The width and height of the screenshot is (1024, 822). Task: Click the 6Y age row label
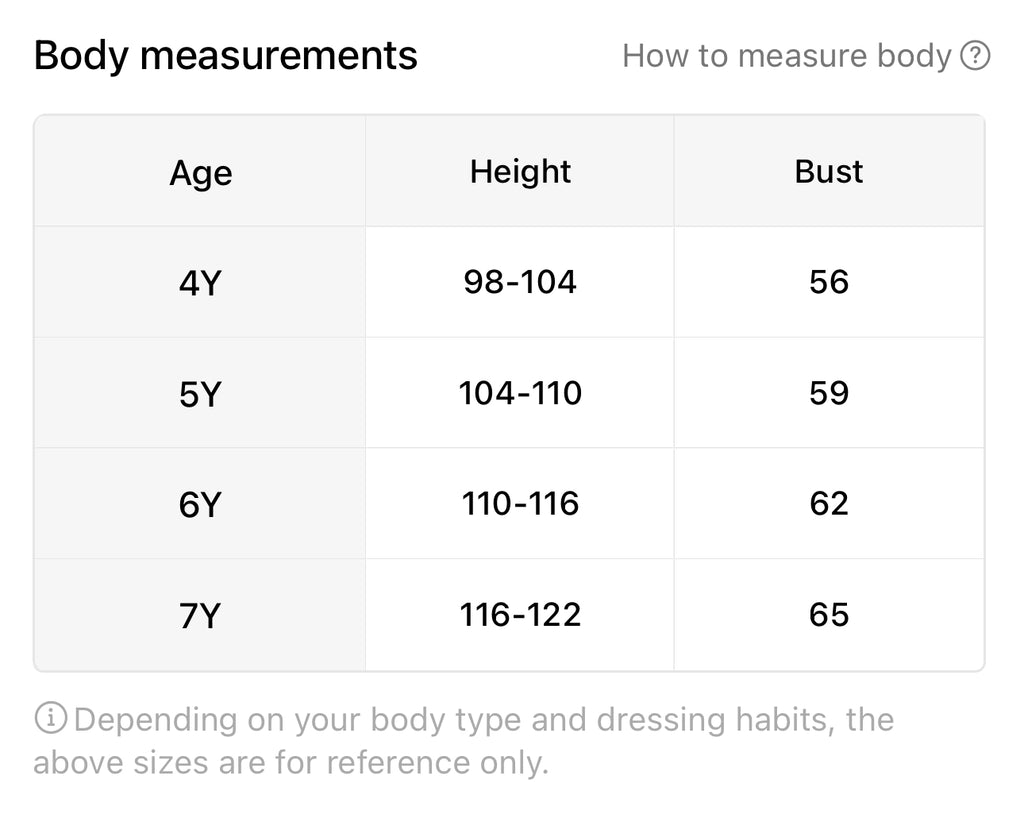coord(199,505)
